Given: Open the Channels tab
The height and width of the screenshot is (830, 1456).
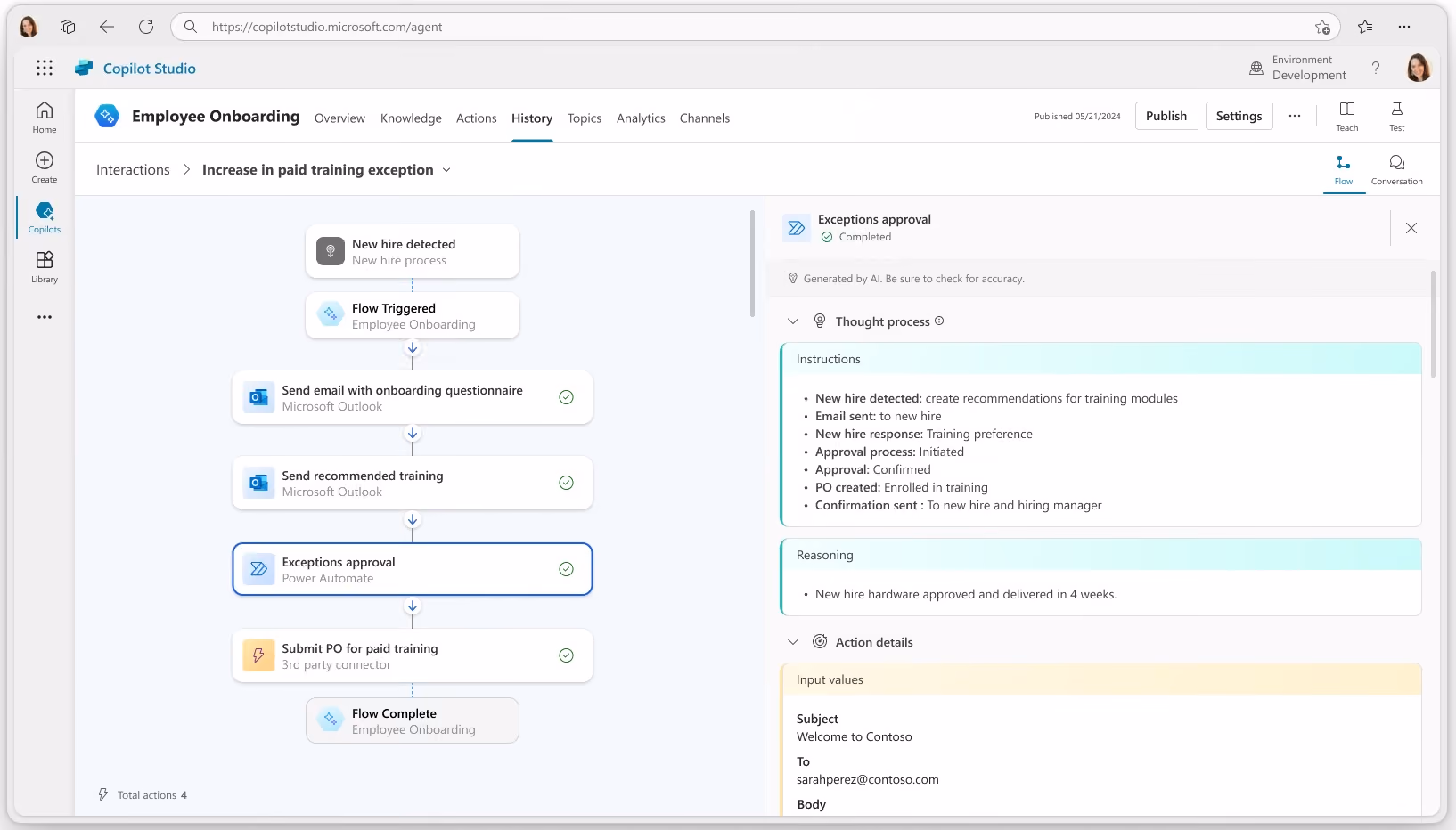Looking at the screenshot, I should 705,118.
